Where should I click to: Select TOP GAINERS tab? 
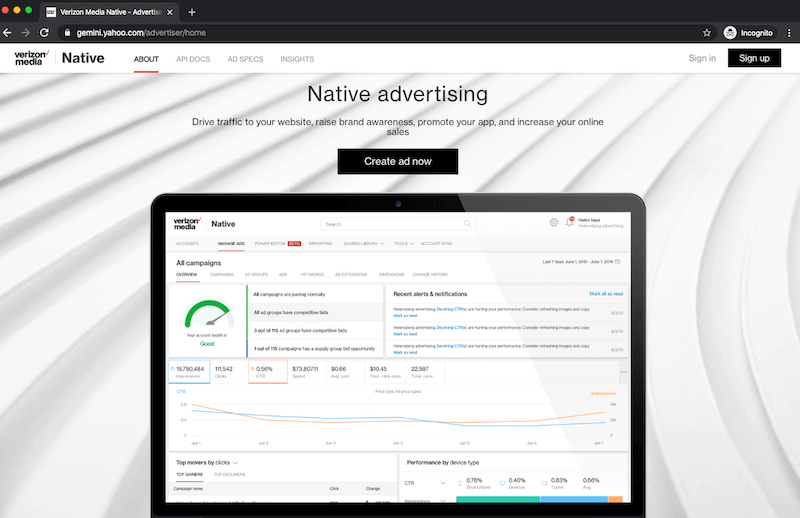(x=189, y=475)
